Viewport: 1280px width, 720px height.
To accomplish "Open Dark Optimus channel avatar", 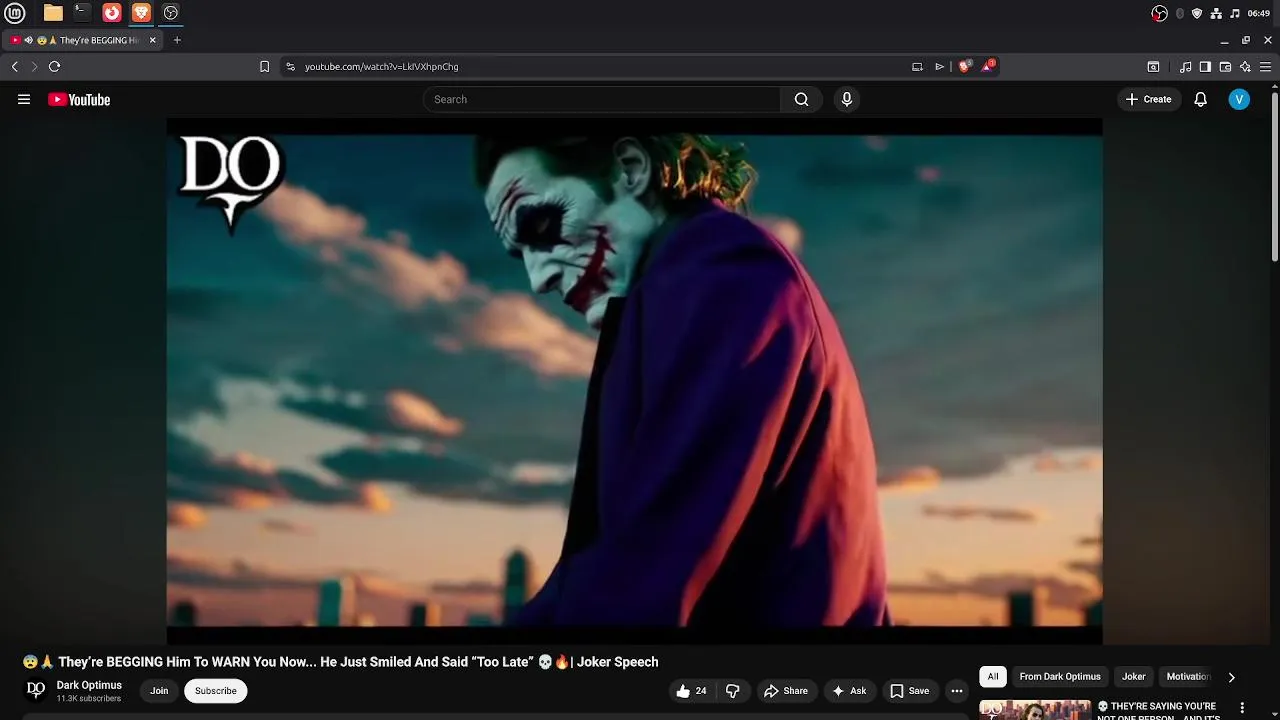I will pyautogui.click(x=36, y=690).
